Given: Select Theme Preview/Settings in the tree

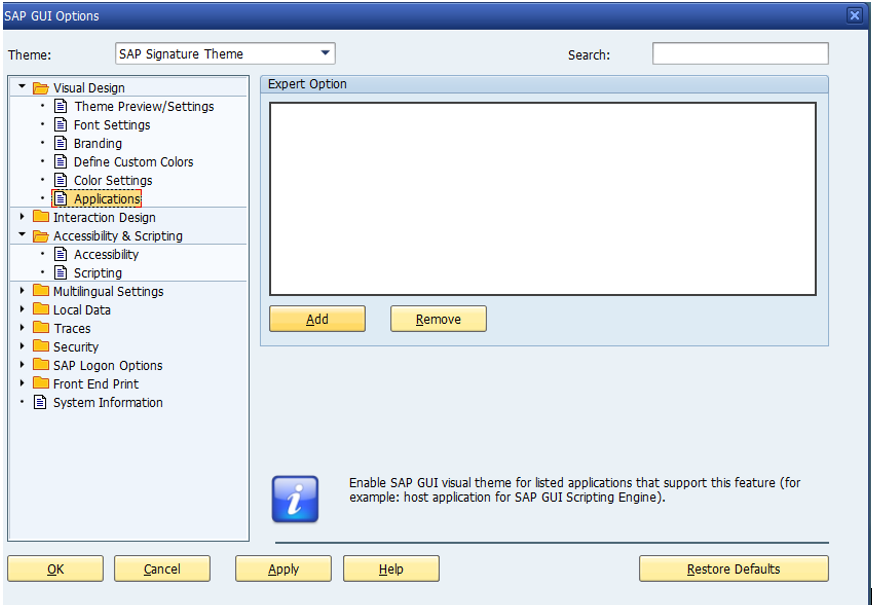Looking at the screenshot, I should click(x=144, y=106).
